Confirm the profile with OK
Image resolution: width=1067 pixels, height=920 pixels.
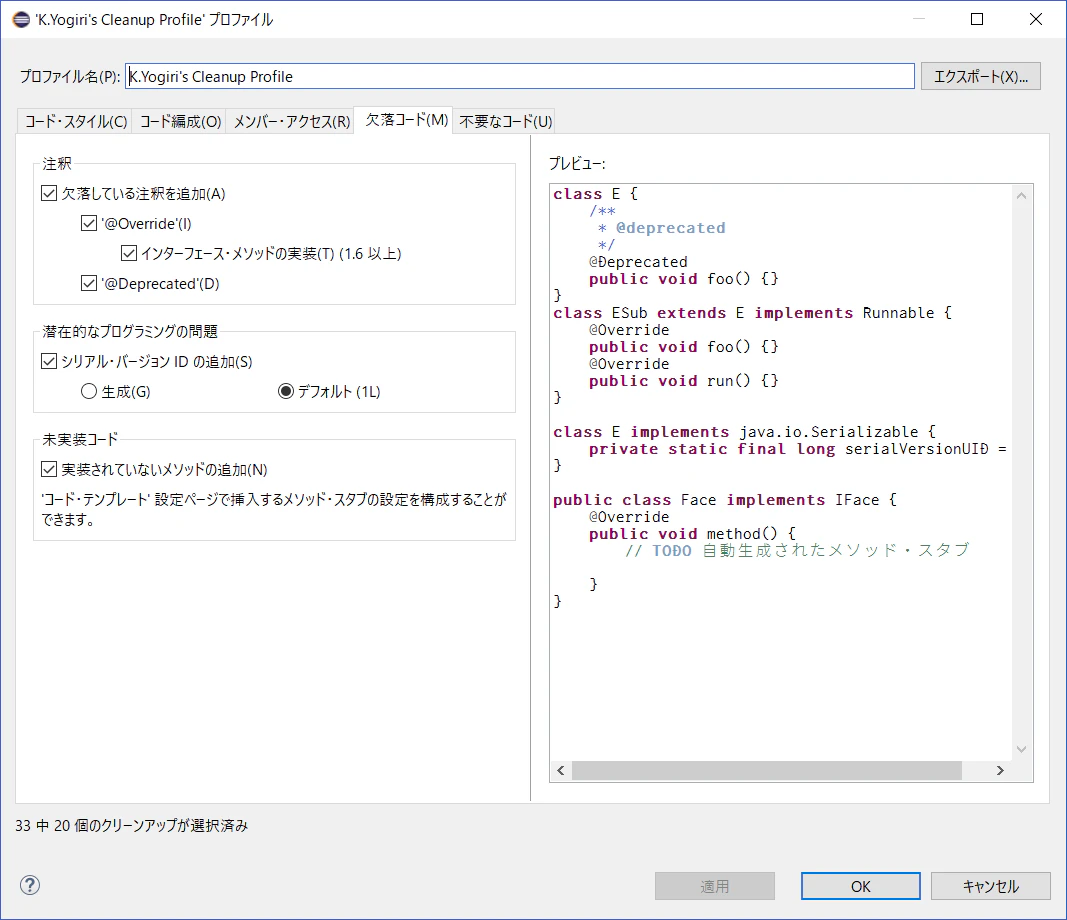click(x=860, y=886)
